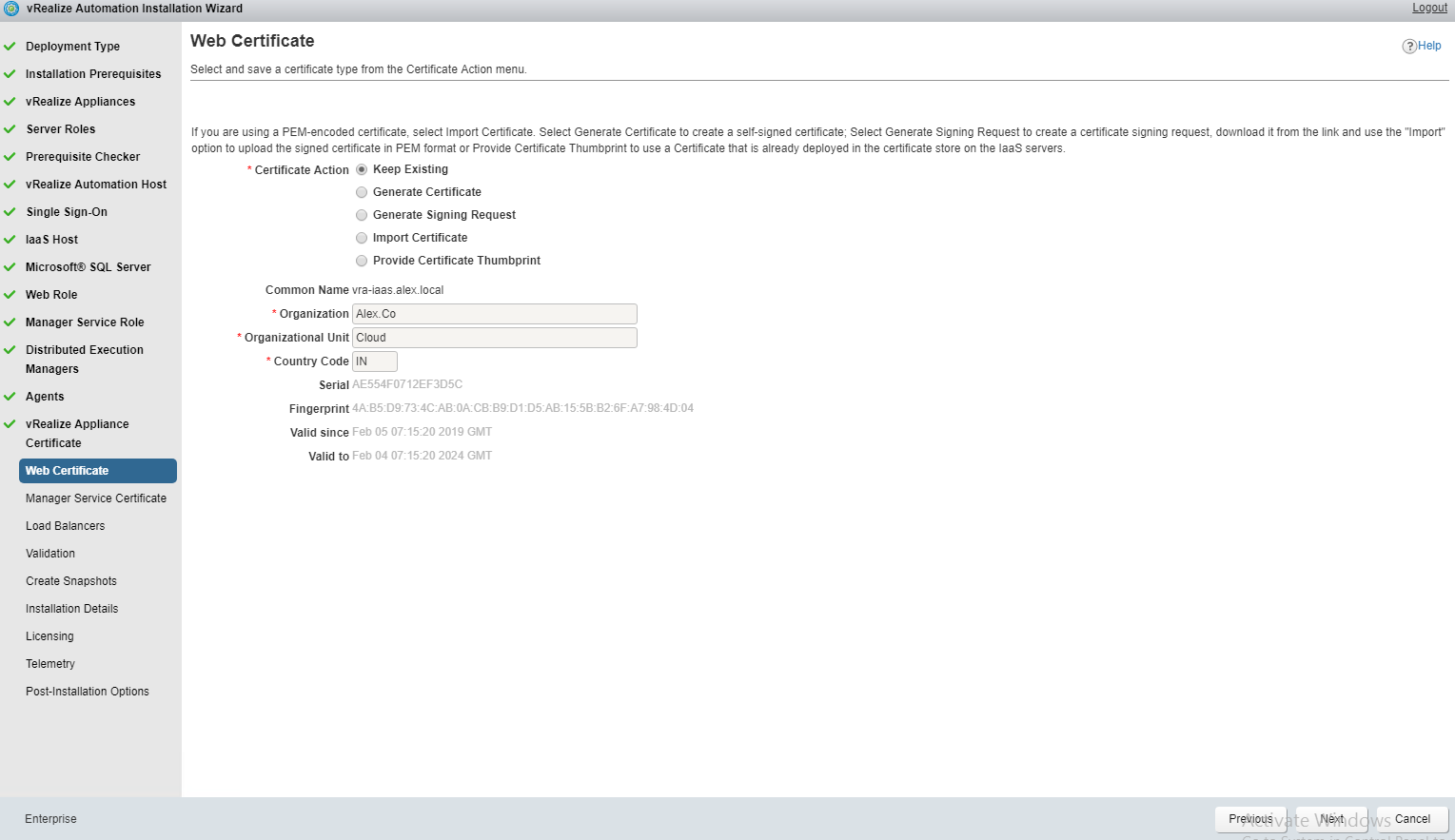Click the Help question mark icon
The width and height of the screenshot is (1455, 840).
1409,47
